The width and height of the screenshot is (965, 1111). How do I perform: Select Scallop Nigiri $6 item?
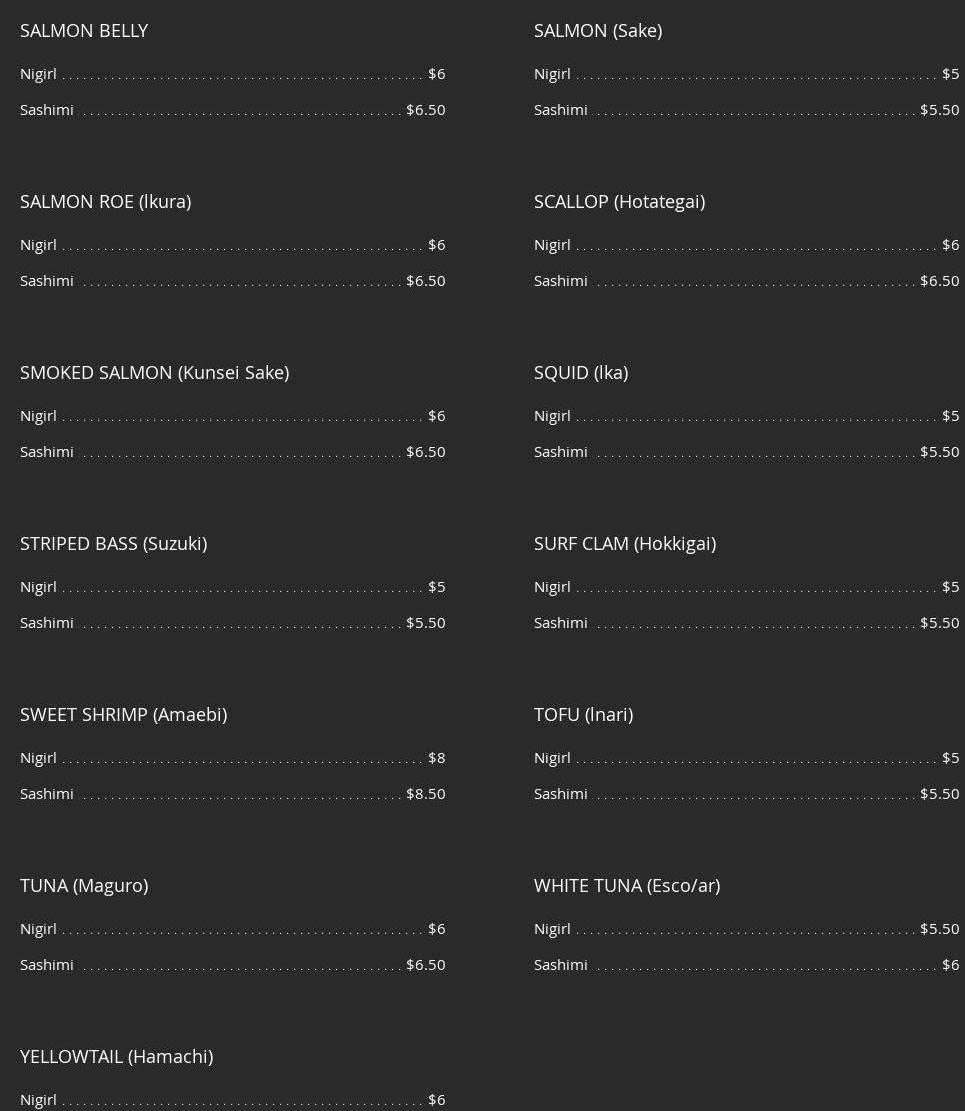pos(747,245)
